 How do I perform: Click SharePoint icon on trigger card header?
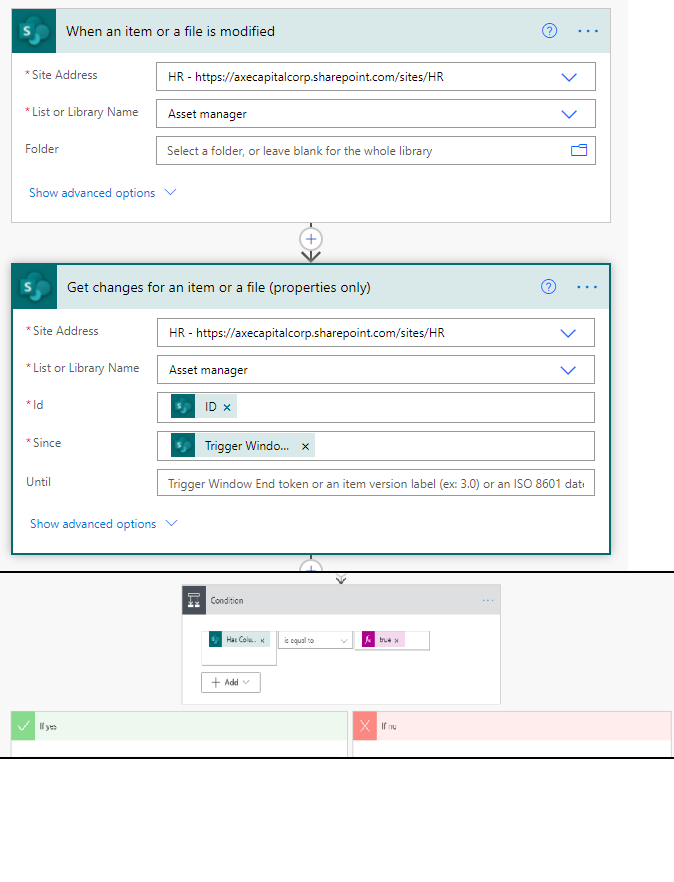tap(34, 32)
